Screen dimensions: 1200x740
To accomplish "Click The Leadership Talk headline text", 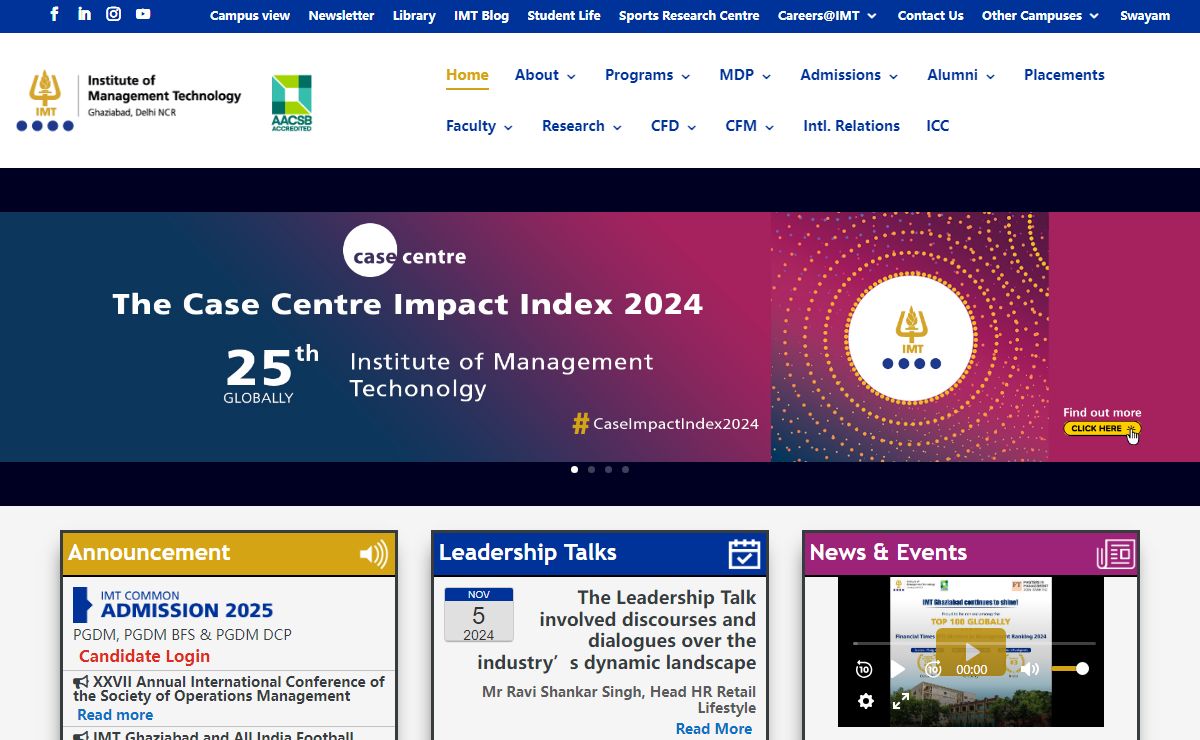I will (617, 630).
